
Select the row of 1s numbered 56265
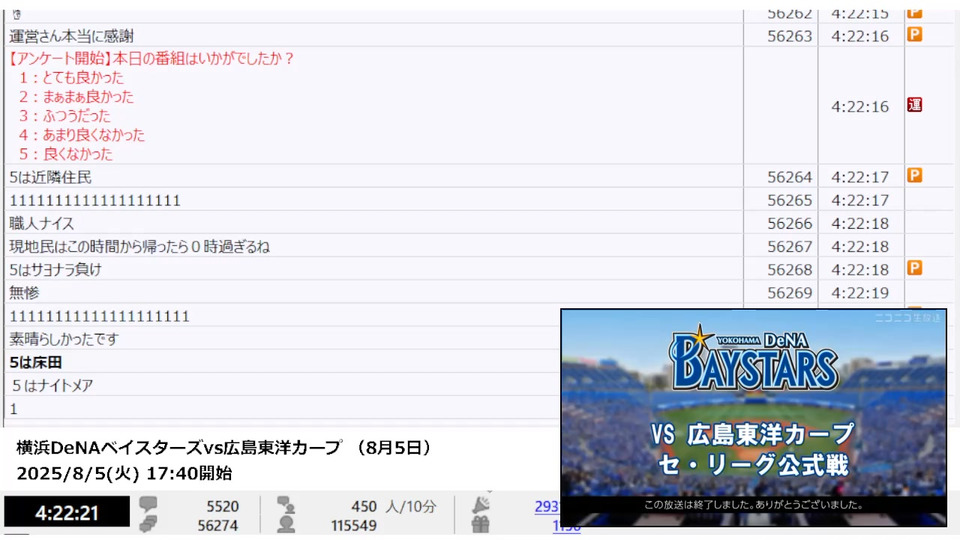tap(95, 200)
